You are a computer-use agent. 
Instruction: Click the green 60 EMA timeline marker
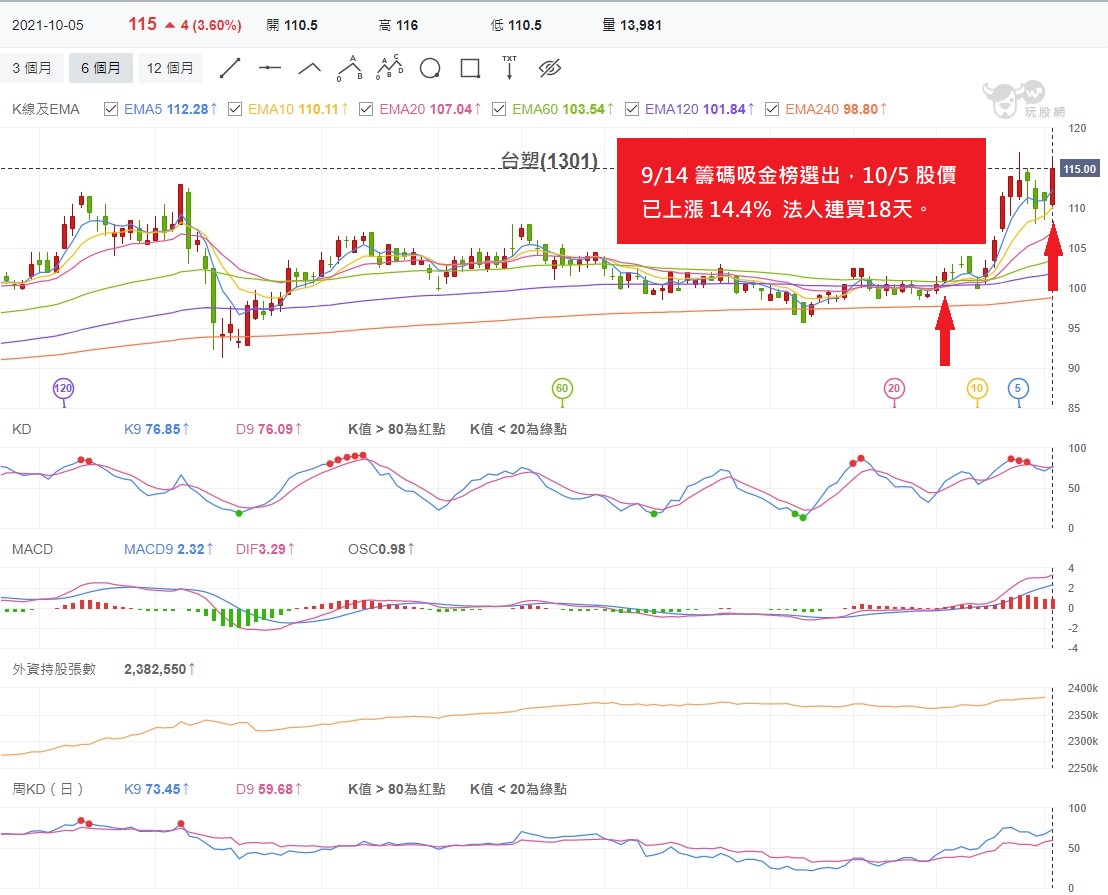[562, 389]
